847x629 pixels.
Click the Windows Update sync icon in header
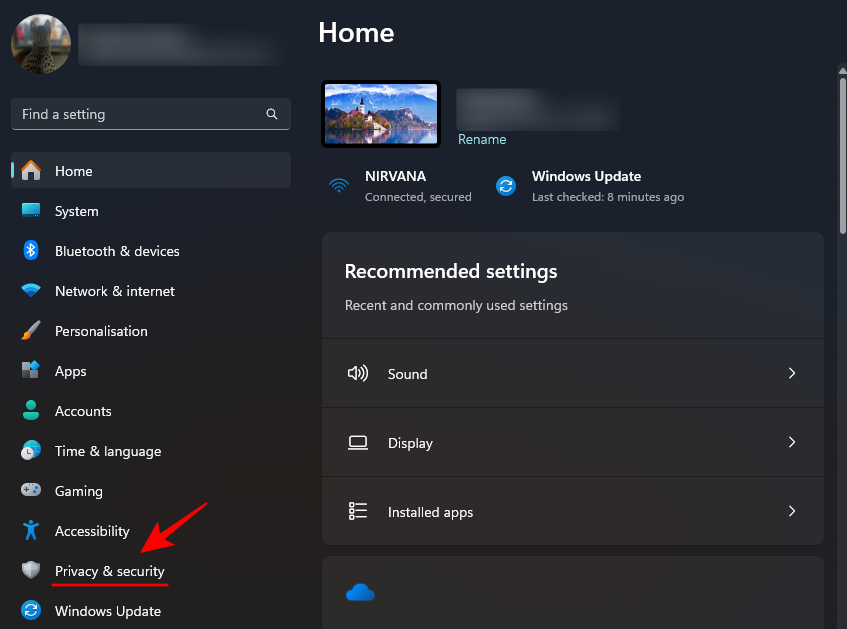tap(506, 186)
